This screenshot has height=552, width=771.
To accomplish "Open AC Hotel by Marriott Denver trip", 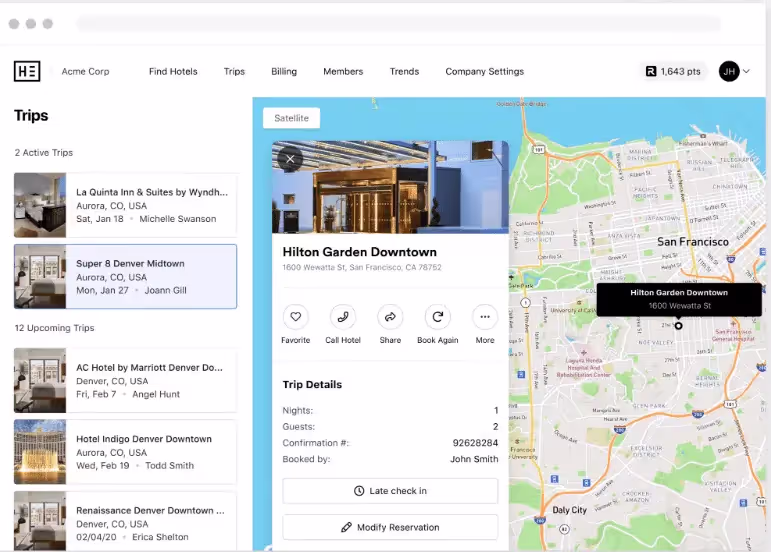I will [125, 380].
